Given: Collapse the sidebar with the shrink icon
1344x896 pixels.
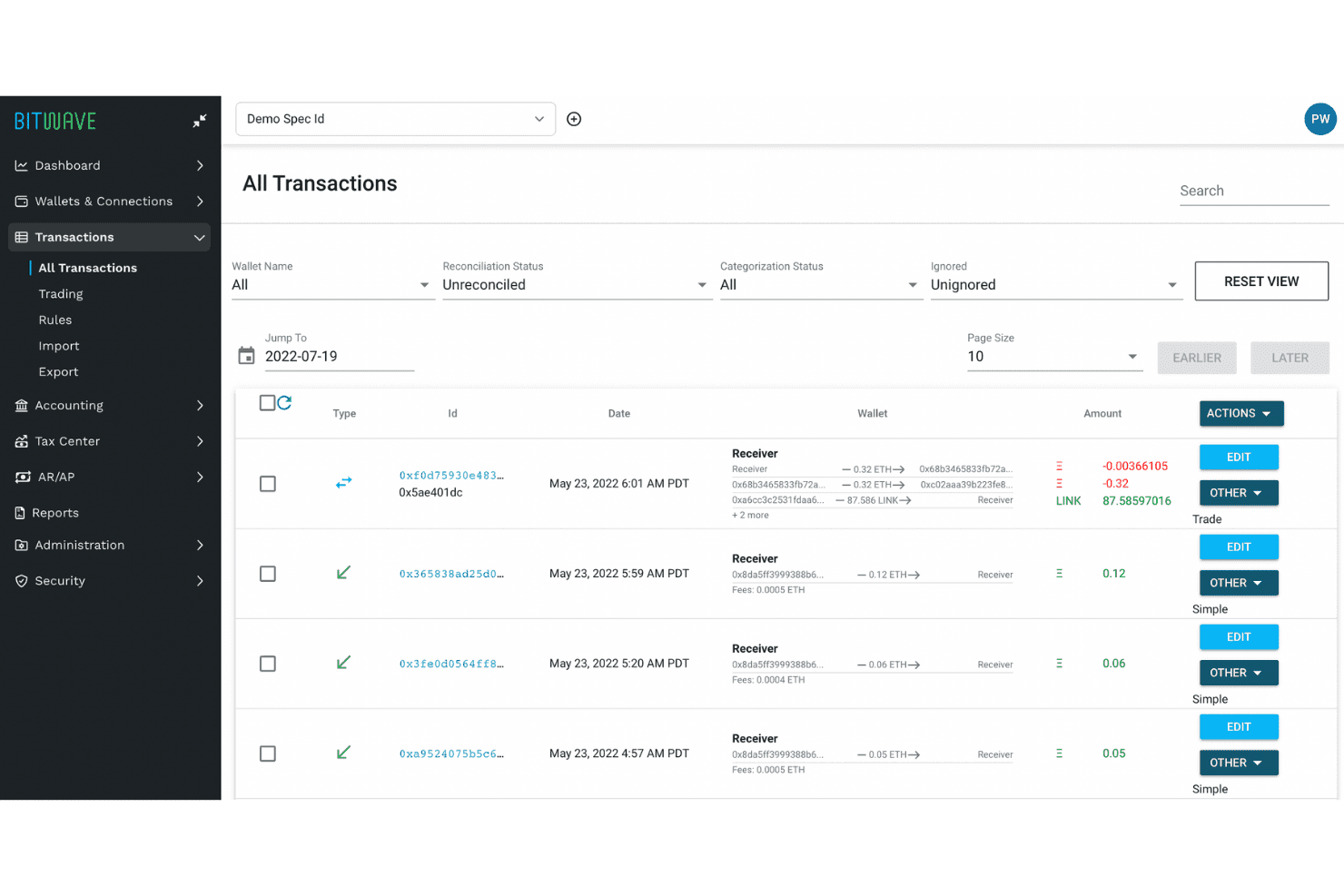Looking at the screenshot, I should pyautogui.click(x=200, y=121).
